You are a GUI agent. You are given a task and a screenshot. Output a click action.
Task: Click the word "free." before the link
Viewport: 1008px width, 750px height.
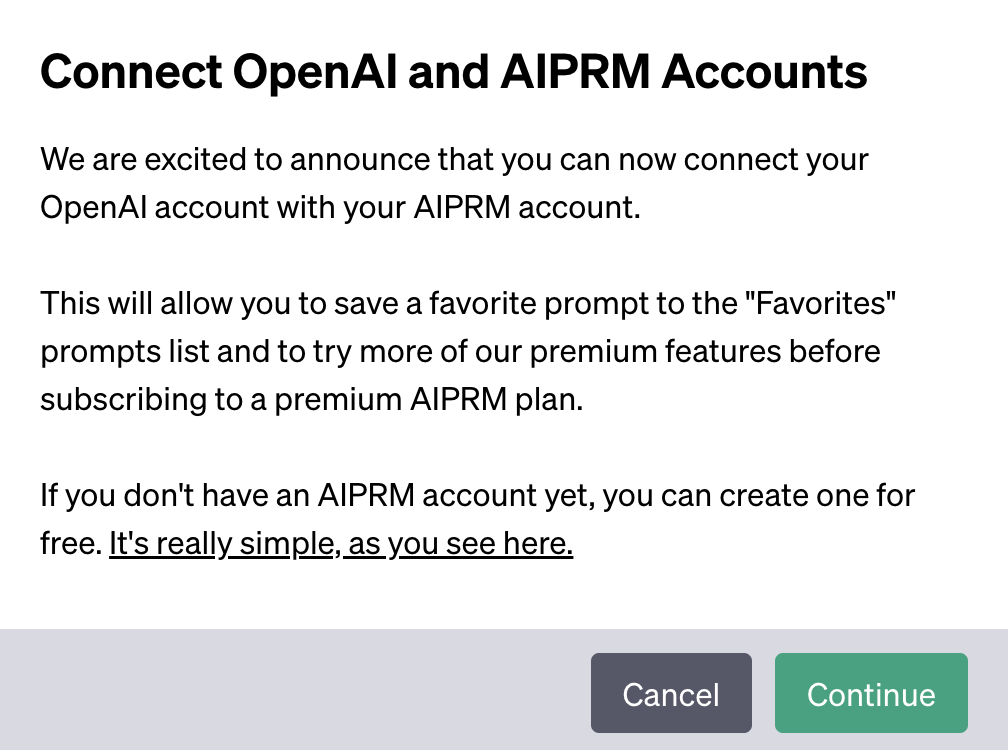pyautogui.click(x=71, y=545)
